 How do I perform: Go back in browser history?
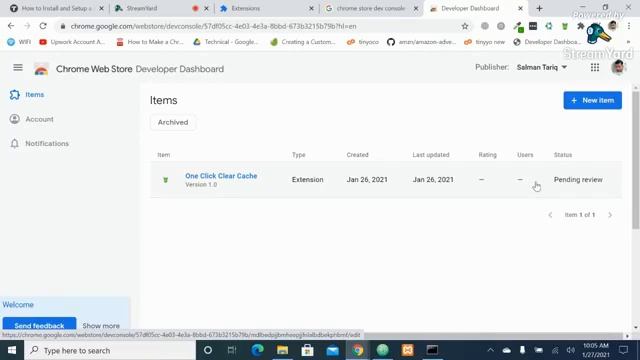coord(11,26)
